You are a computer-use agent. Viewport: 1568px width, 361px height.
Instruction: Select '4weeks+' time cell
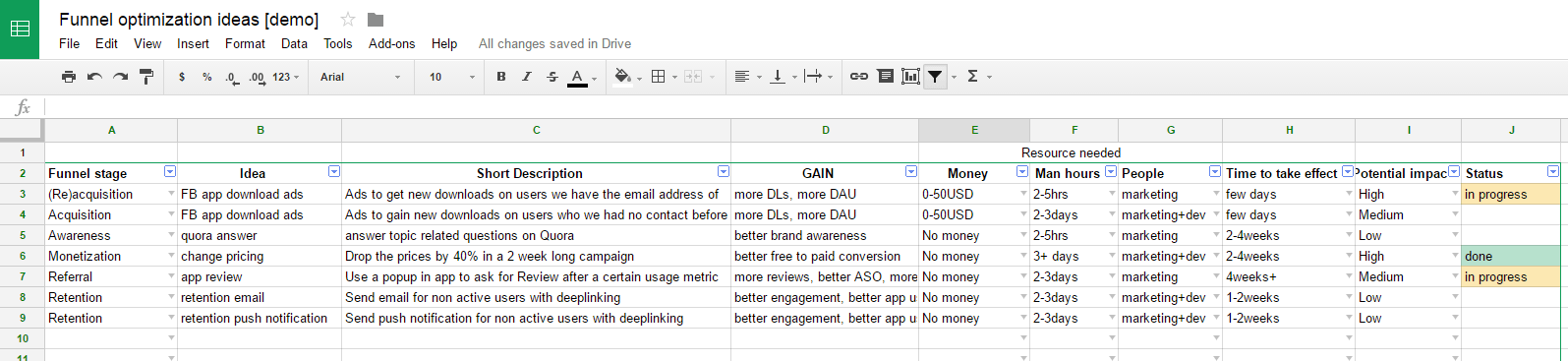1289,276
